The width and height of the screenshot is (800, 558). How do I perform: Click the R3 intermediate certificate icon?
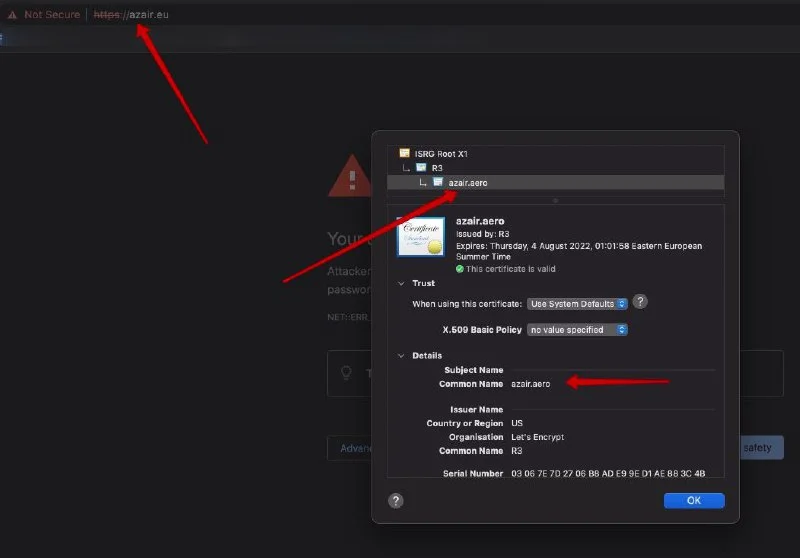[421, 168]
